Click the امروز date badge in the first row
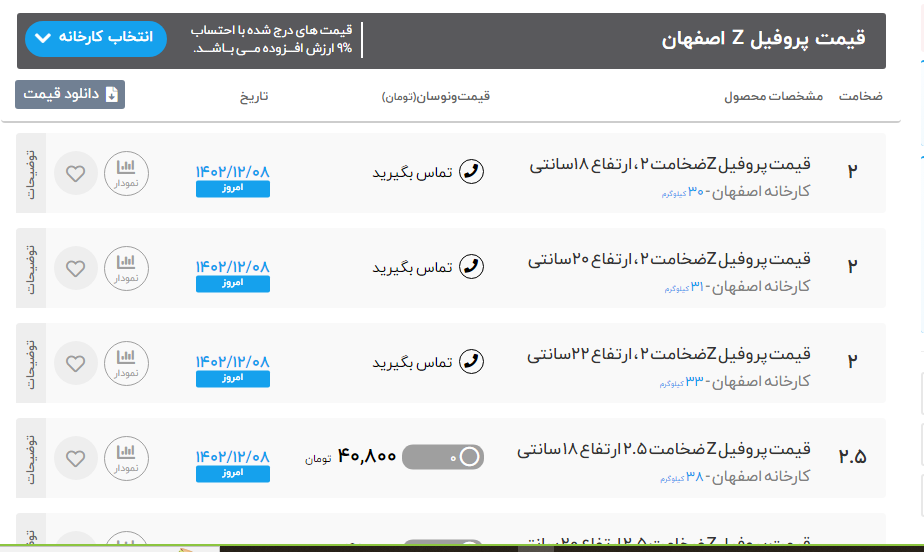The image size is (924, 552). tap(233, 189)
